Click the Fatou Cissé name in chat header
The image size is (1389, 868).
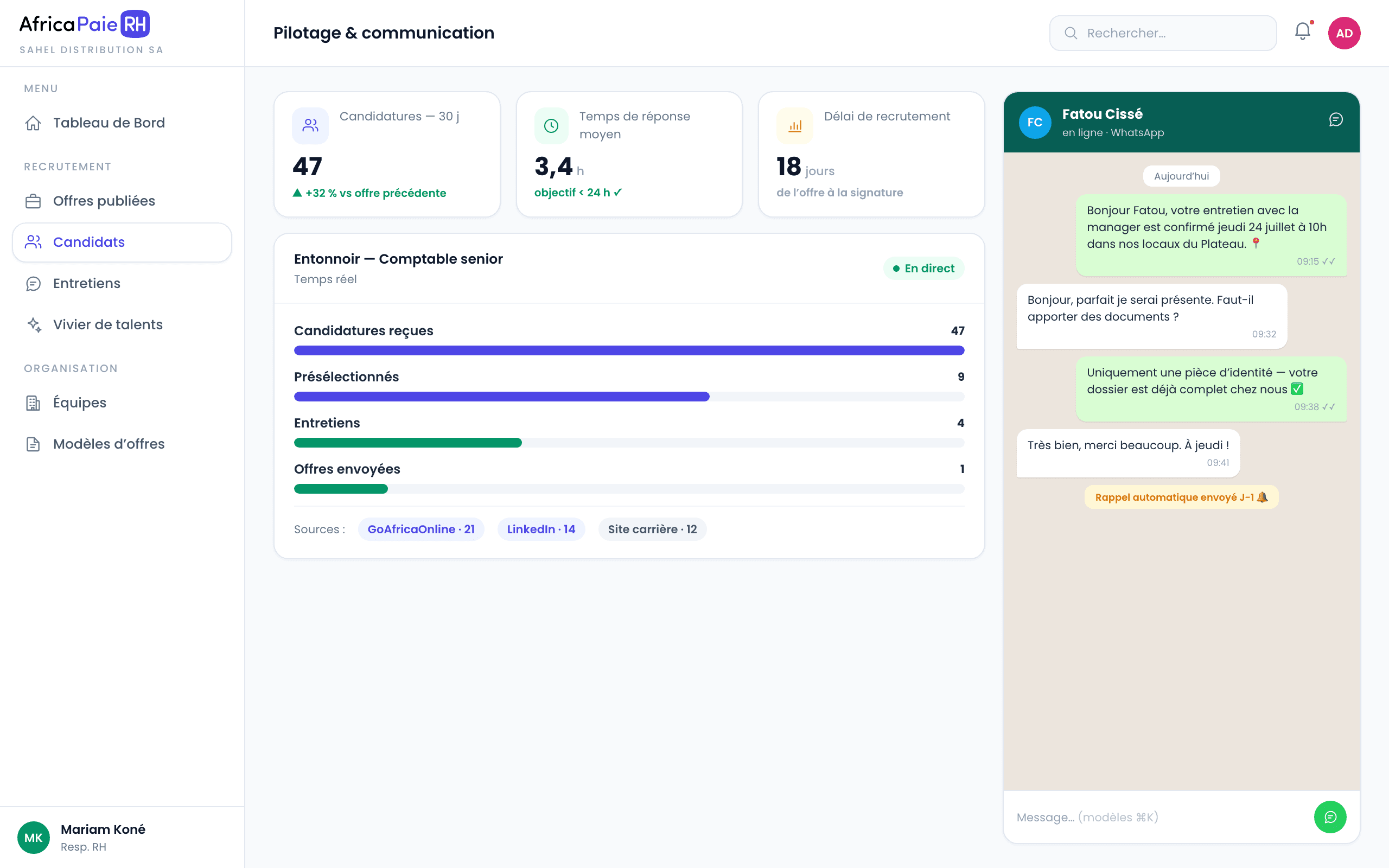[1102, 114]
